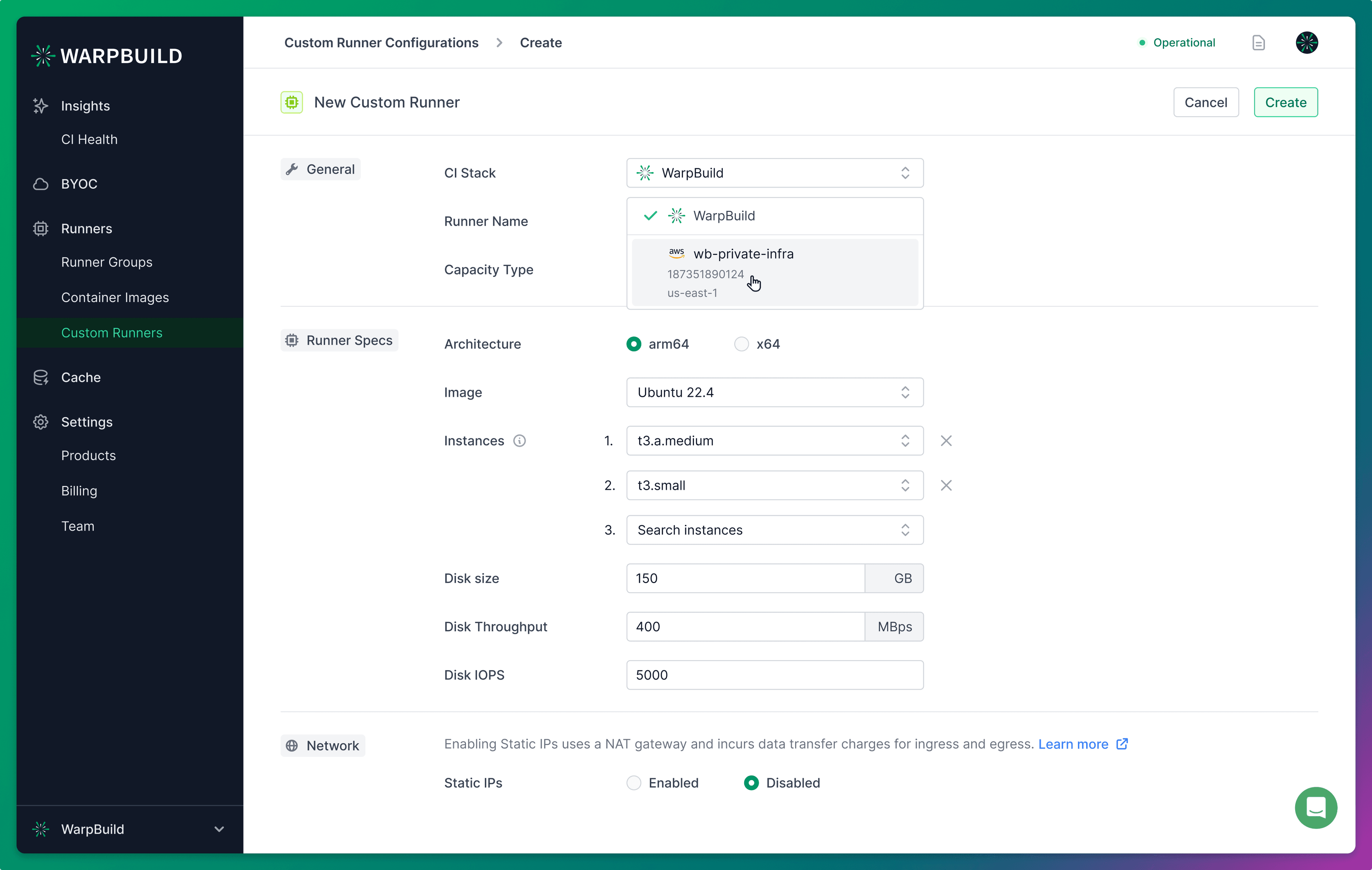Click the Cache database icon

pyautogui.click(x=40, y=377)
